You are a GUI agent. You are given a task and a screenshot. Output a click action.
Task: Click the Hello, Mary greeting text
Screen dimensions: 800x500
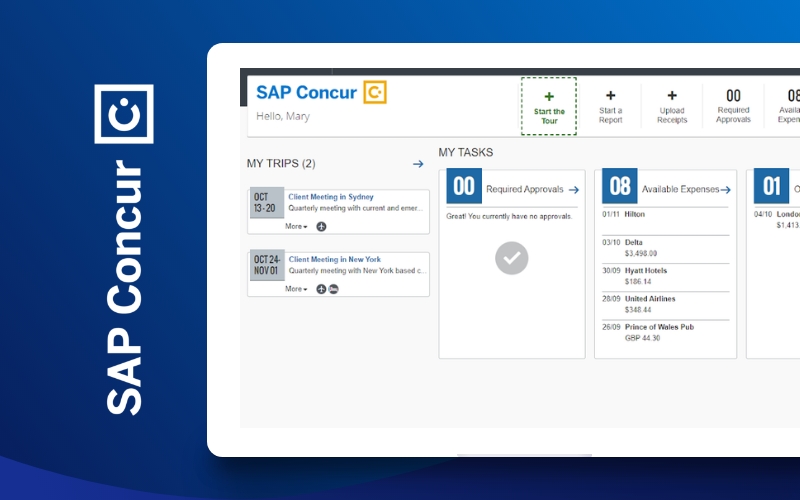pyautogui.click(x=283, y=116)
